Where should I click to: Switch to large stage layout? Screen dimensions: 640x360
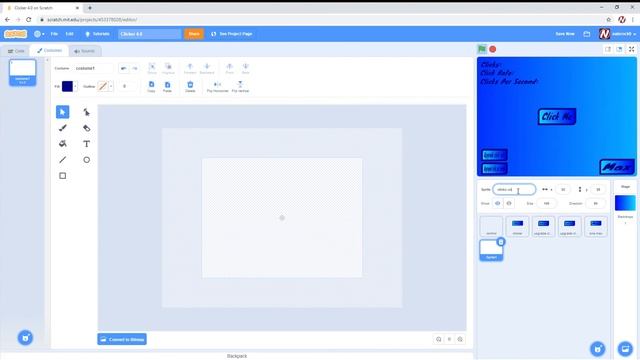619,49
